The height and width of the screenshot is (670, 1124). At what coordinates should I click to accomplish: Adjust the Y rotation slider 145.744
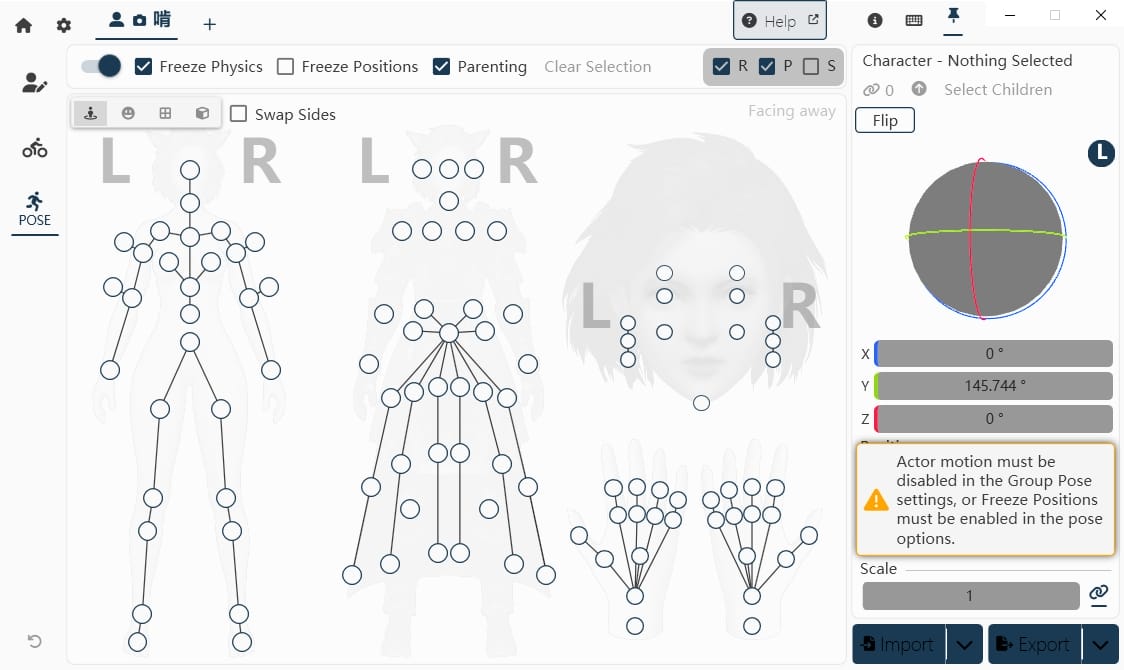pos(994,386)
